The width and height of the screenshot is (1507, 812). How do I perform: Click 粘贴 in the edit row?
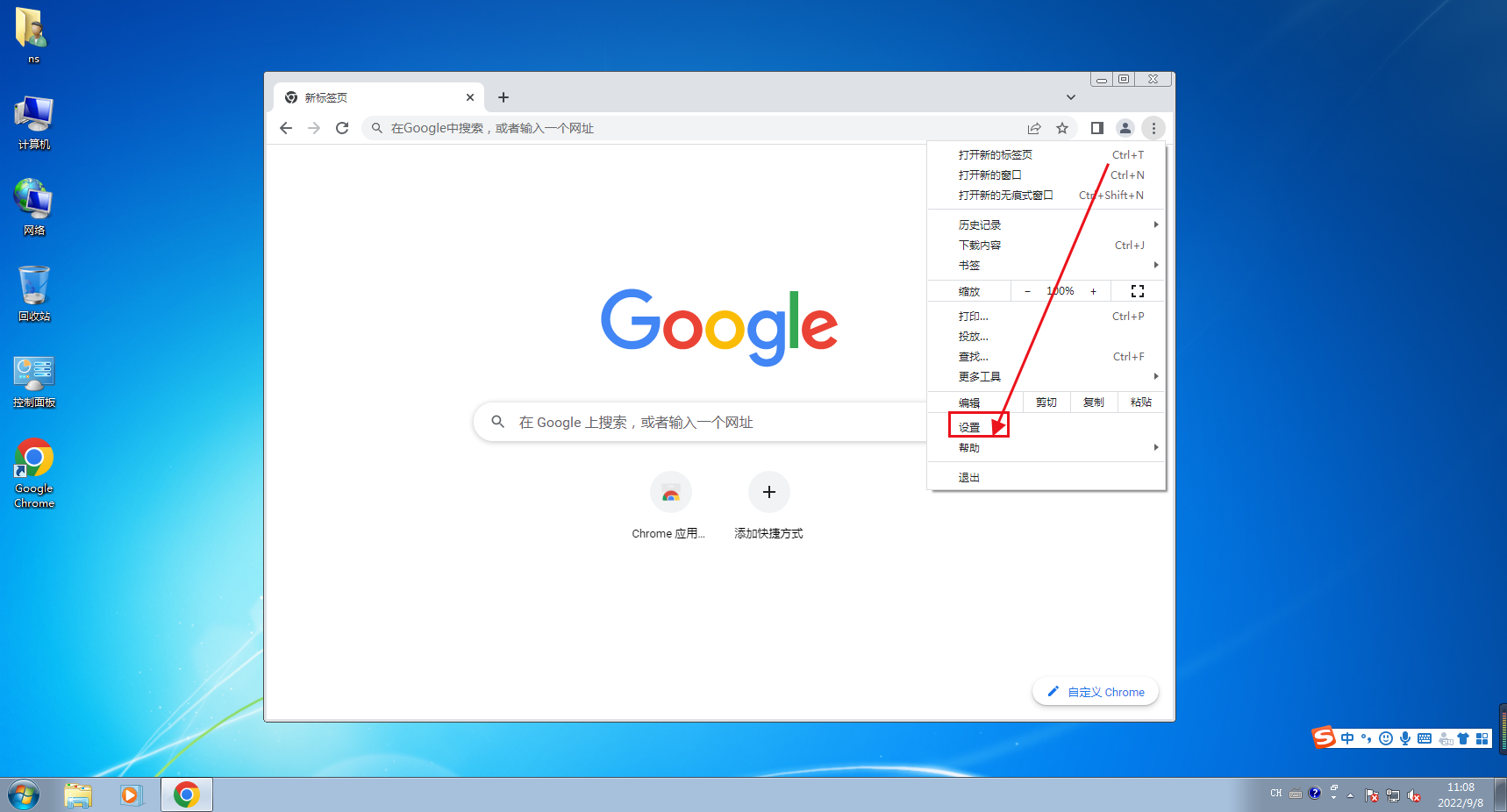point(1141,402)
